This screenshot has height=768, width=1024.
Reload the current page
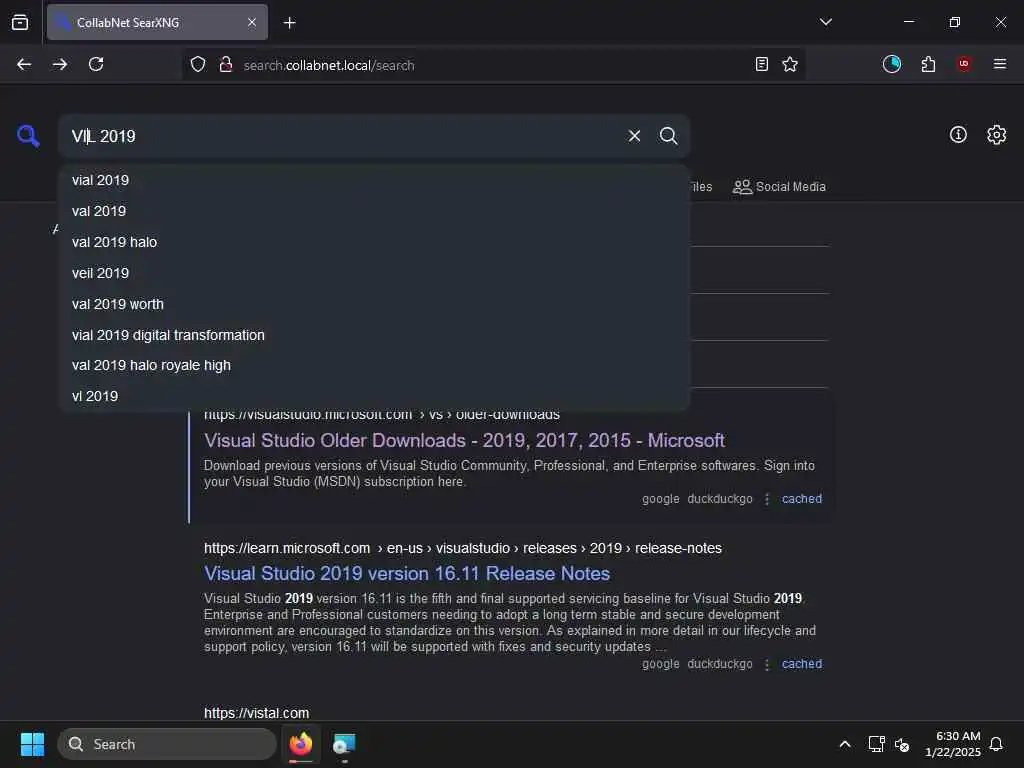point(96,64)
